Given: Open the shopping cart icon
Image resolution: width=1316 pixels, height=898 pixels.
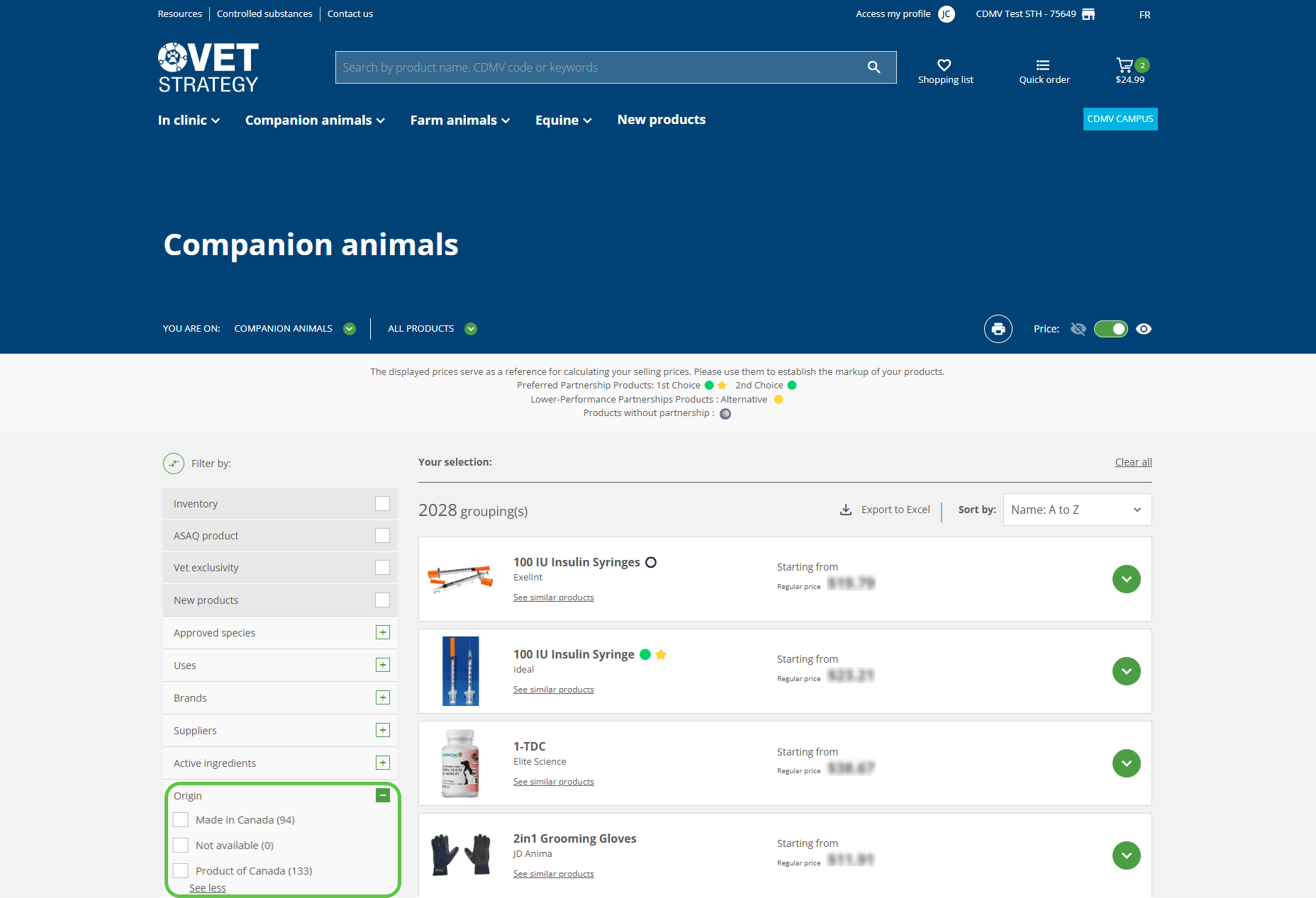Looking at the screenshot, I should 1124,65.
